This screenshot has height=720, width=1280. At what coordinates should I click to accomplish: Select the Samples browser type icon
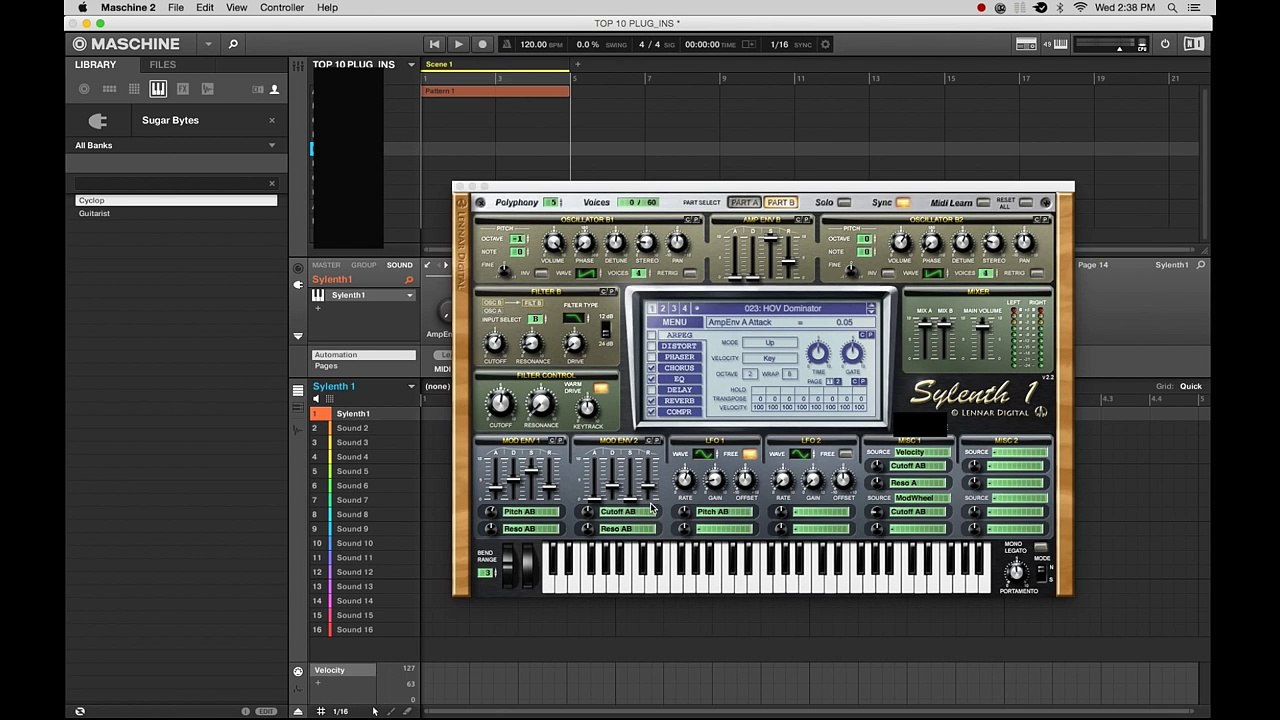pos(208,89)
